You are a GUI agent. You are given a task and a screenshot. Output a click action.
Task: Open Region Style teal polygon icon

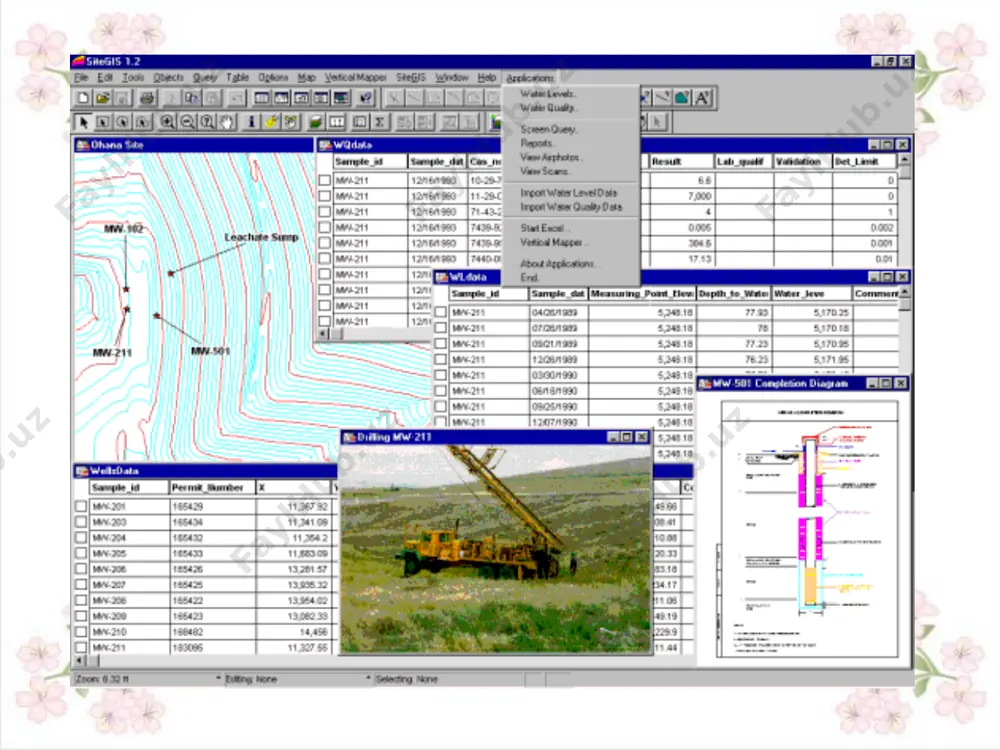tap(682, 98)
